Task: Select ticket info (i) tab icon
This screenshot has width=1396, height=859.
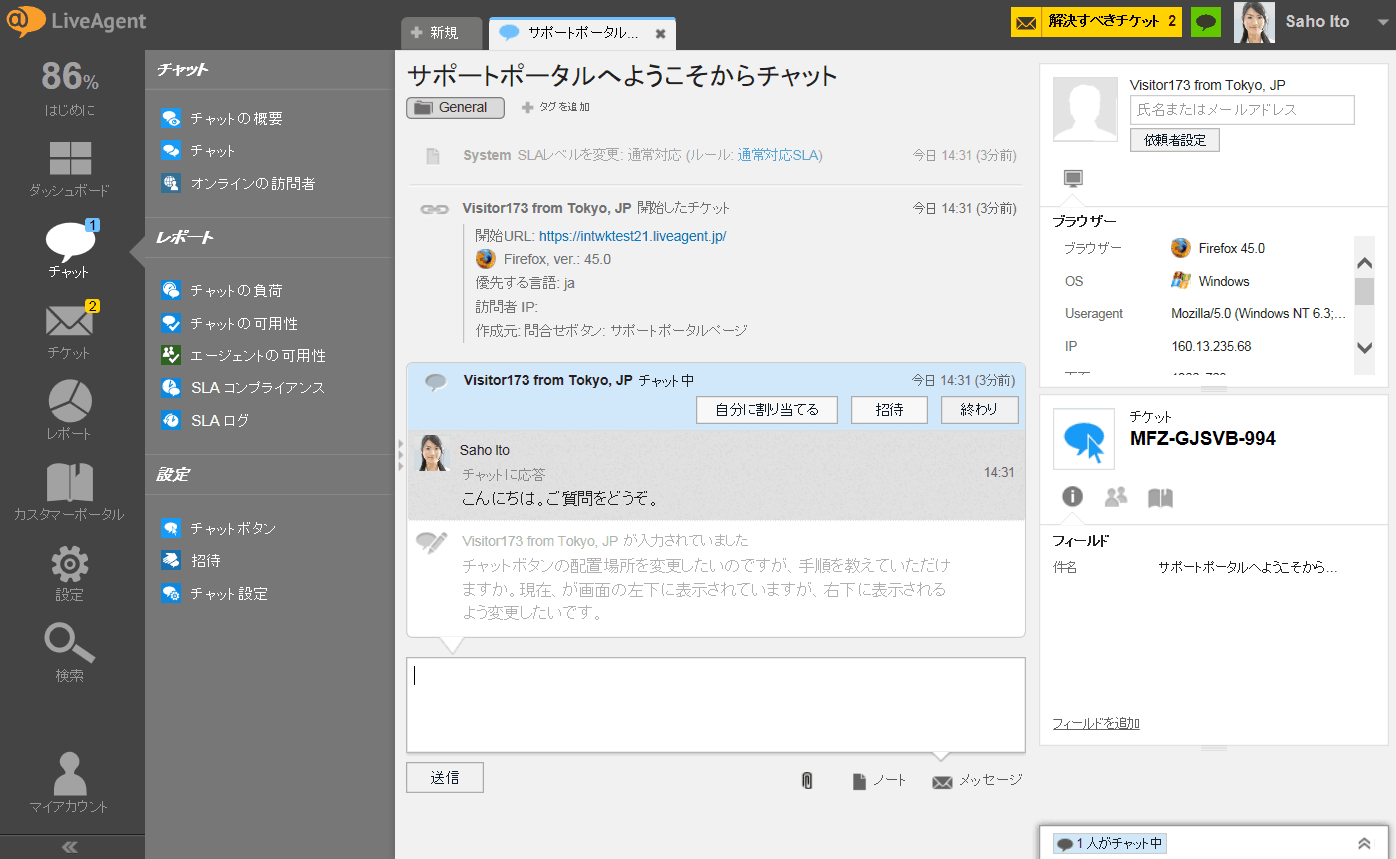Action: point(1072,496)
